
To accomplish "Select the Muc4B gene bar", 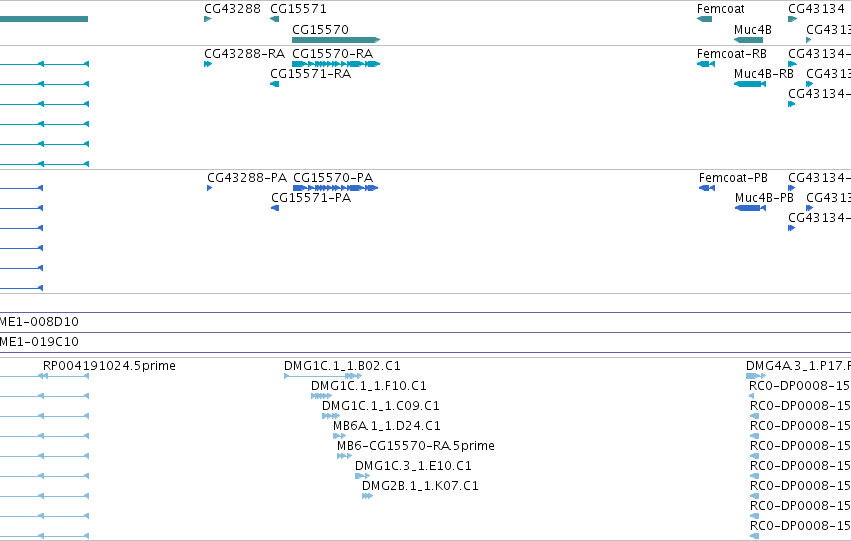I will [748, 40].
